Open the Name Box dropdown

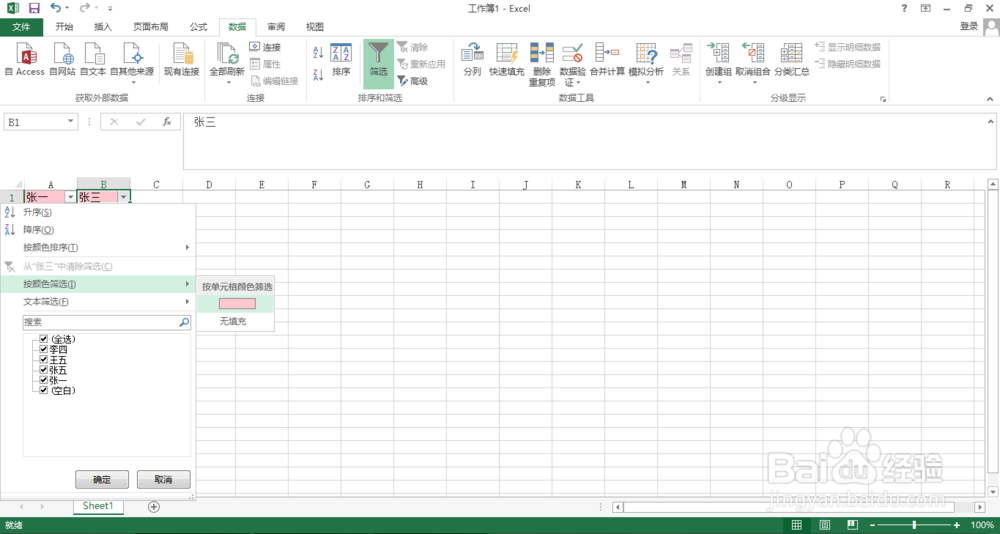tap(71, 121)
